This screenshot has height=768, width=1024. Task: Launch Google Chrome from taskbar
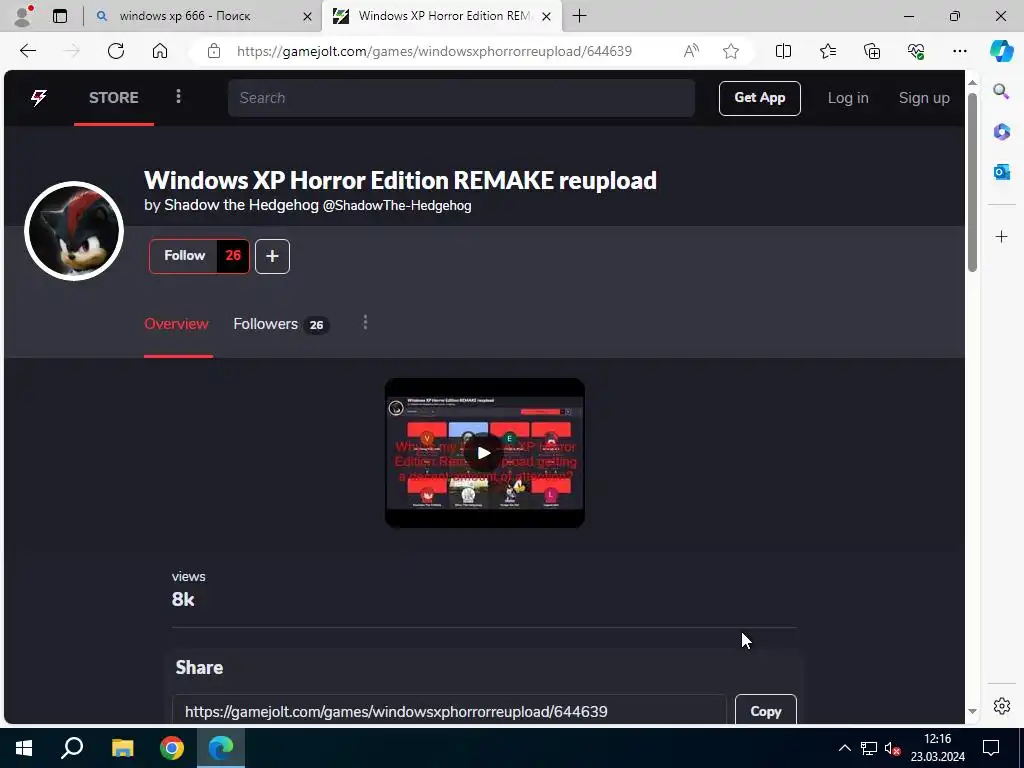(x=172, y=748)
